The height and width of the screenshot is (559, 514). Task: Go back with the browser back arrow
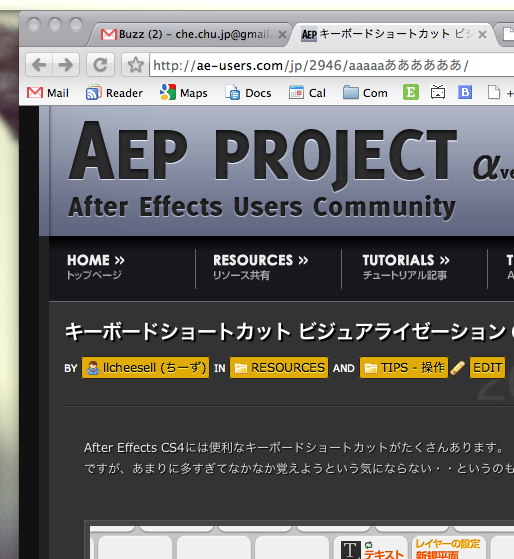[39, 65]
